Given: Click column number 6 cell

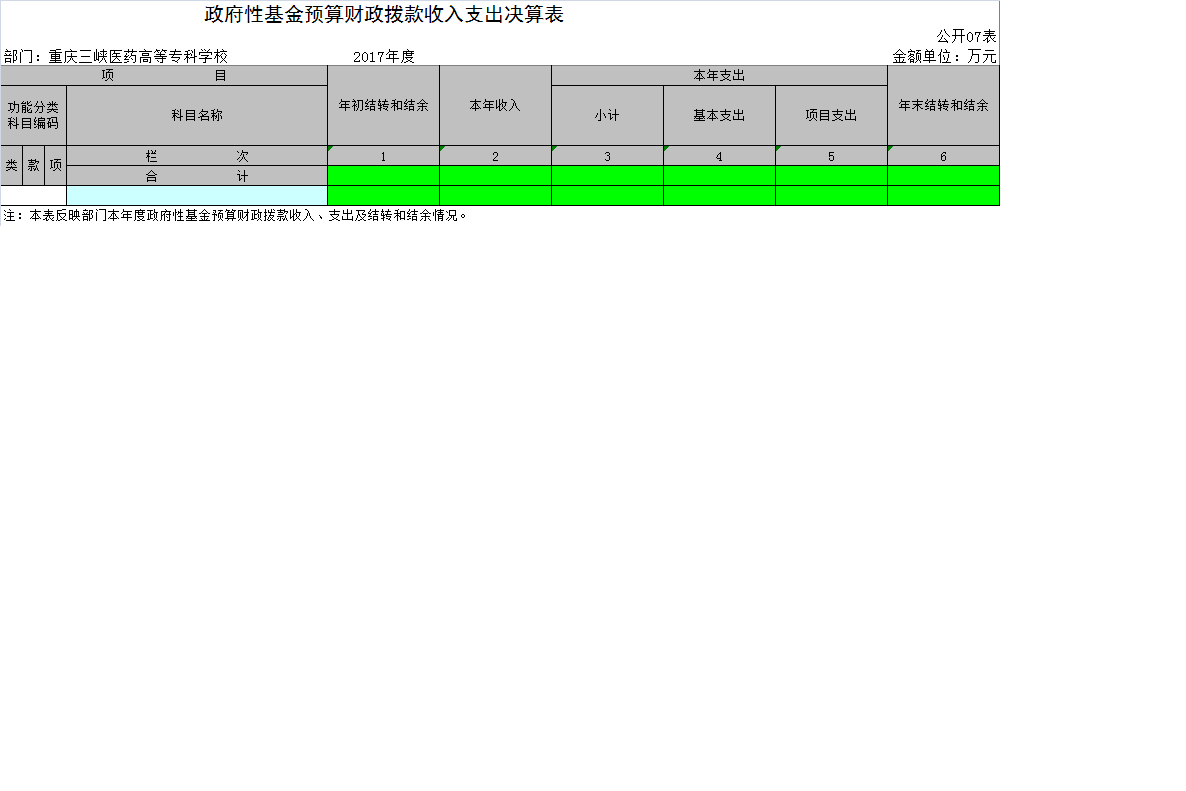Looking at the screenshot, I should coord(943,156).
